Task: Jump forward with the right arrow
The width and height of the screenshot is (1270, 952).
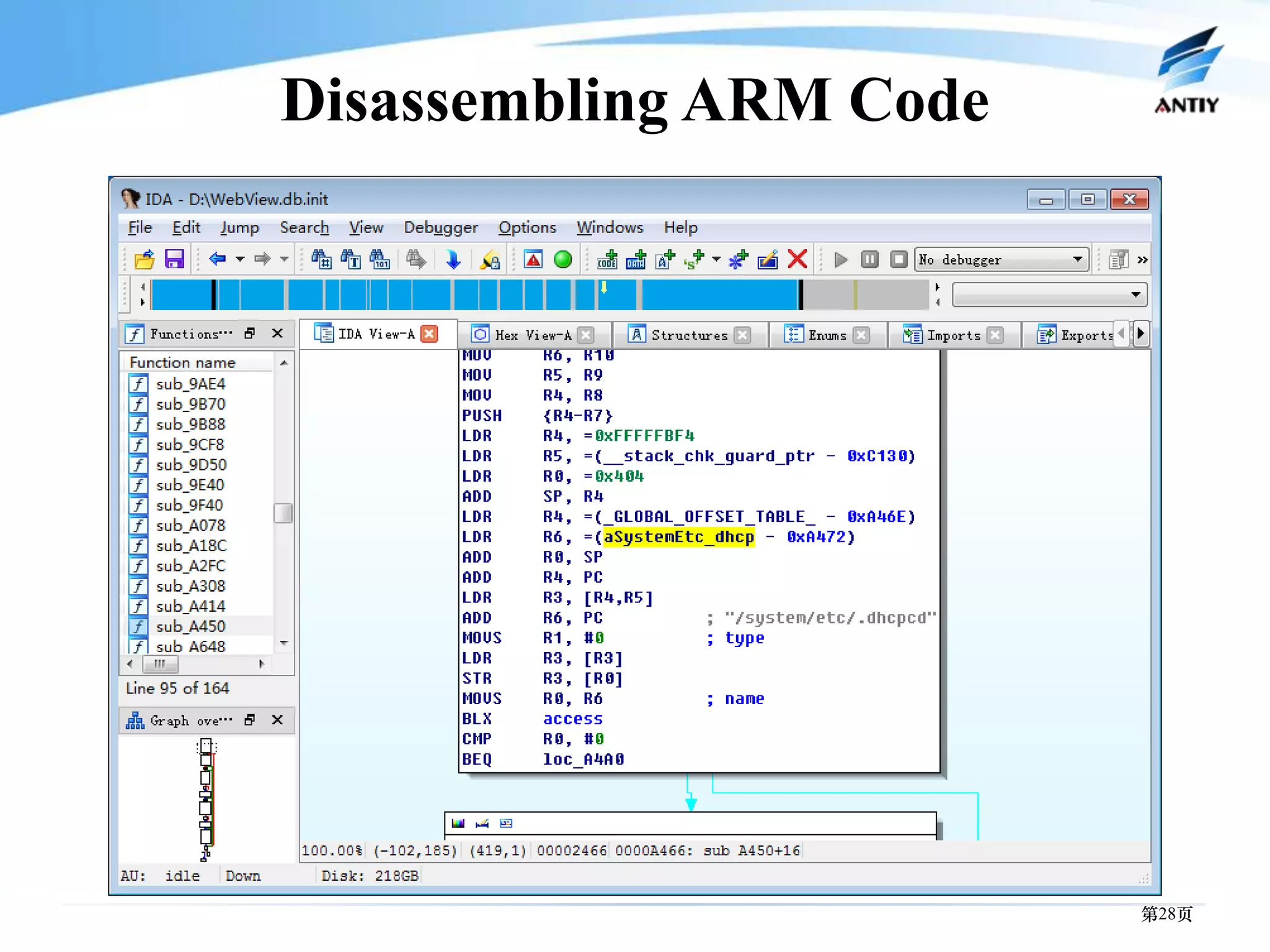Action: pos(262,259)
